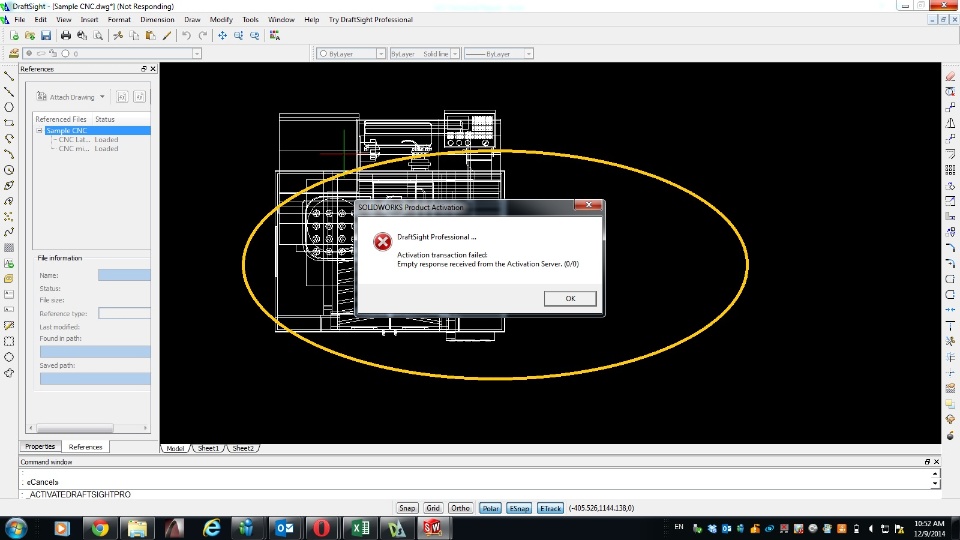This screenshot has height=540, width=960.
Task: Click the Save floppy disk icon
Action: pyautogui.click(x=46, y=36)
